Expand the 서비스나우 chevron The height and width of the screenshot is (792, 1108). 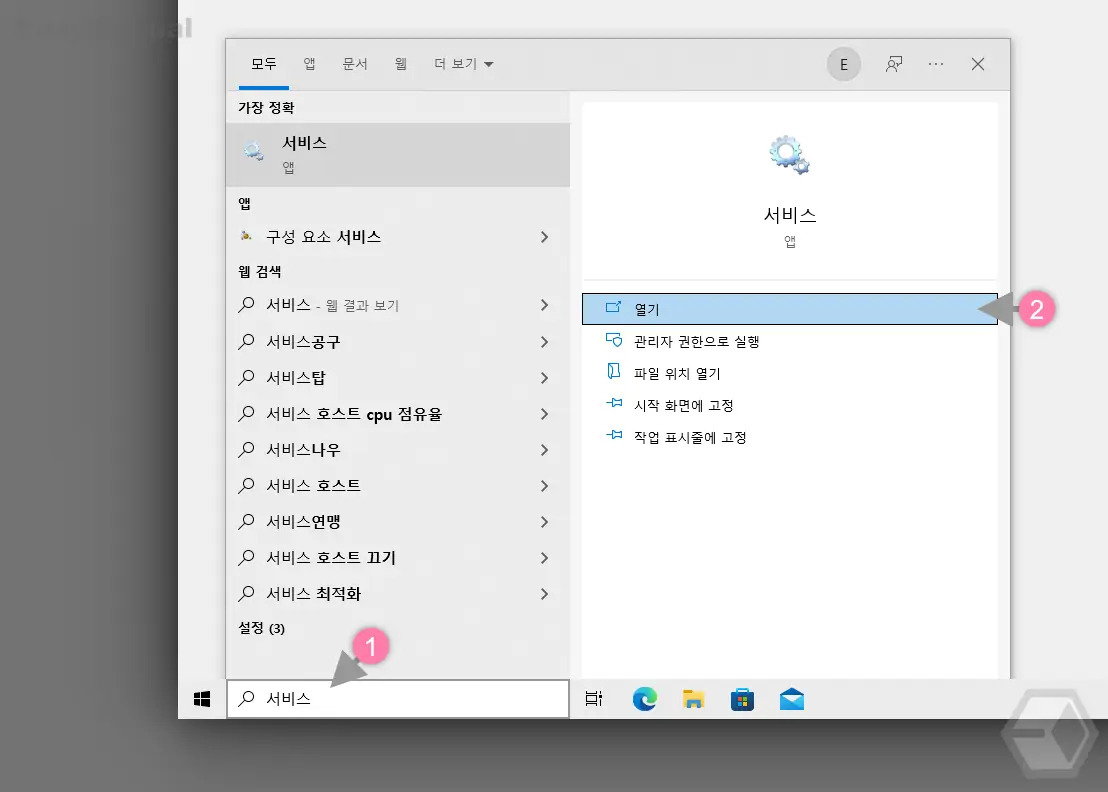coord(544,450)
